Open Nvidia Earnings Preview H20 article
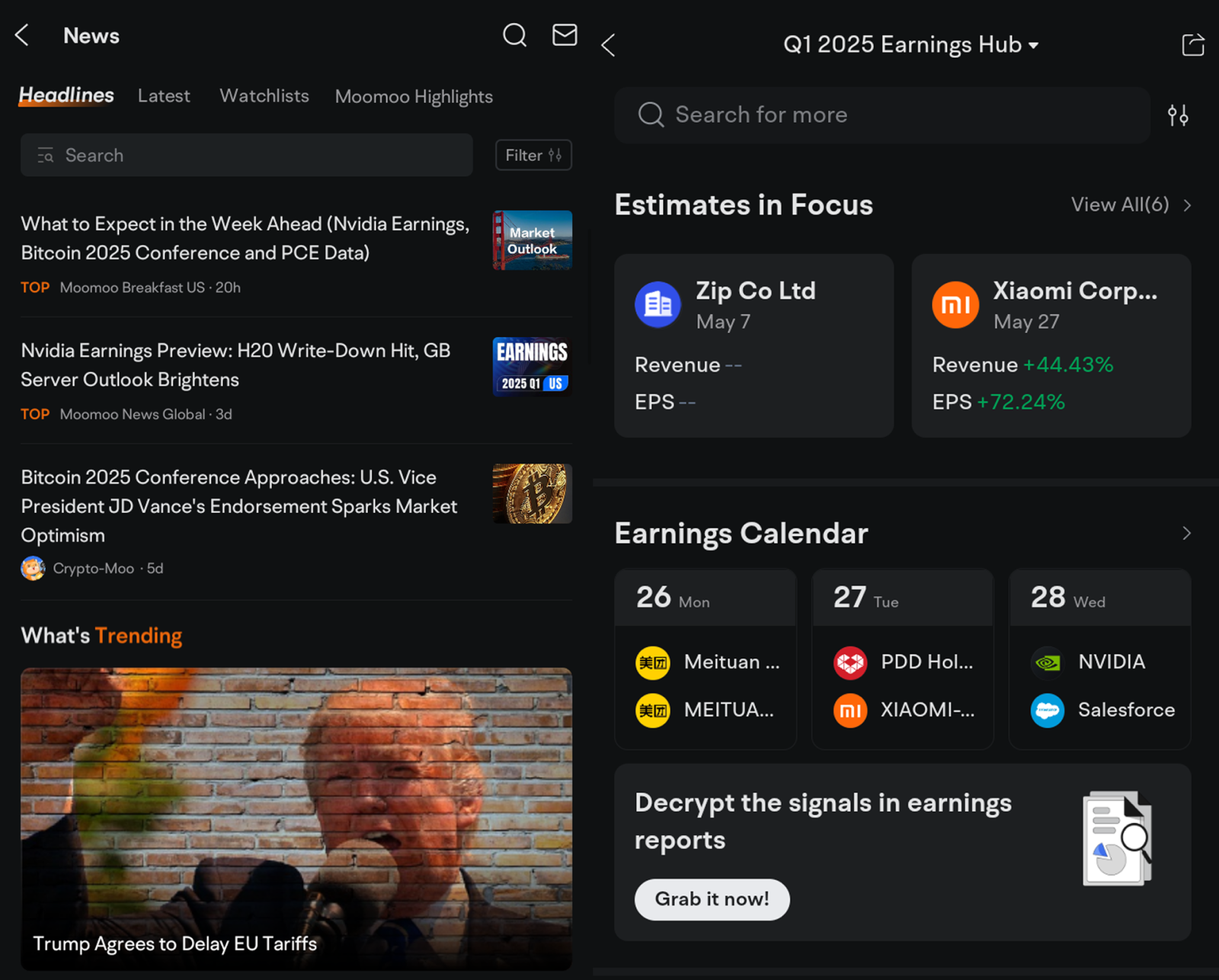This screenshot has width=1219, height=980. click(235, 365)
